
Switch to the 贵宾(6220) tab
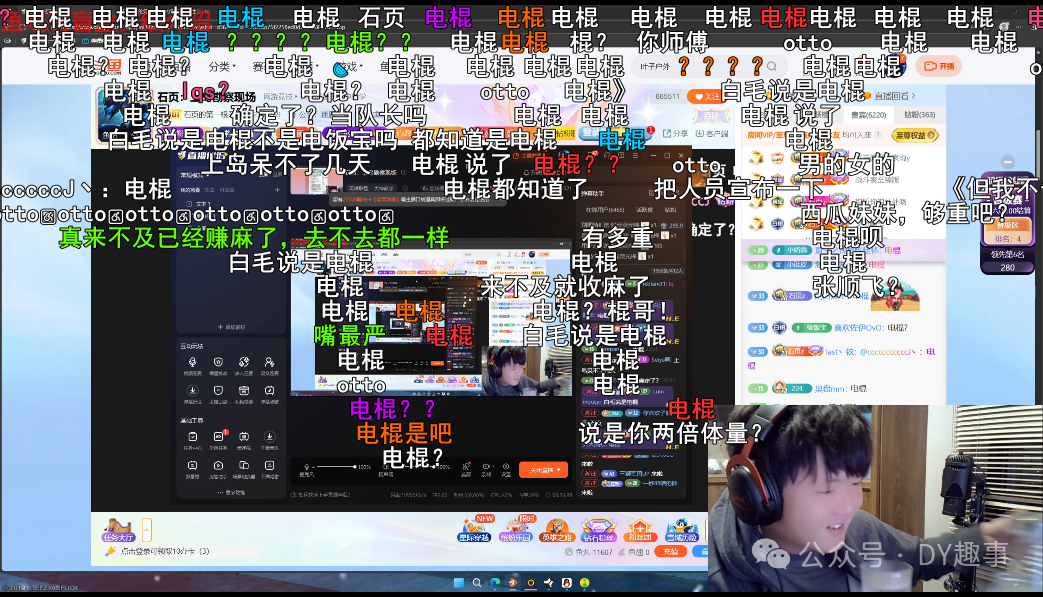[868, 114]
